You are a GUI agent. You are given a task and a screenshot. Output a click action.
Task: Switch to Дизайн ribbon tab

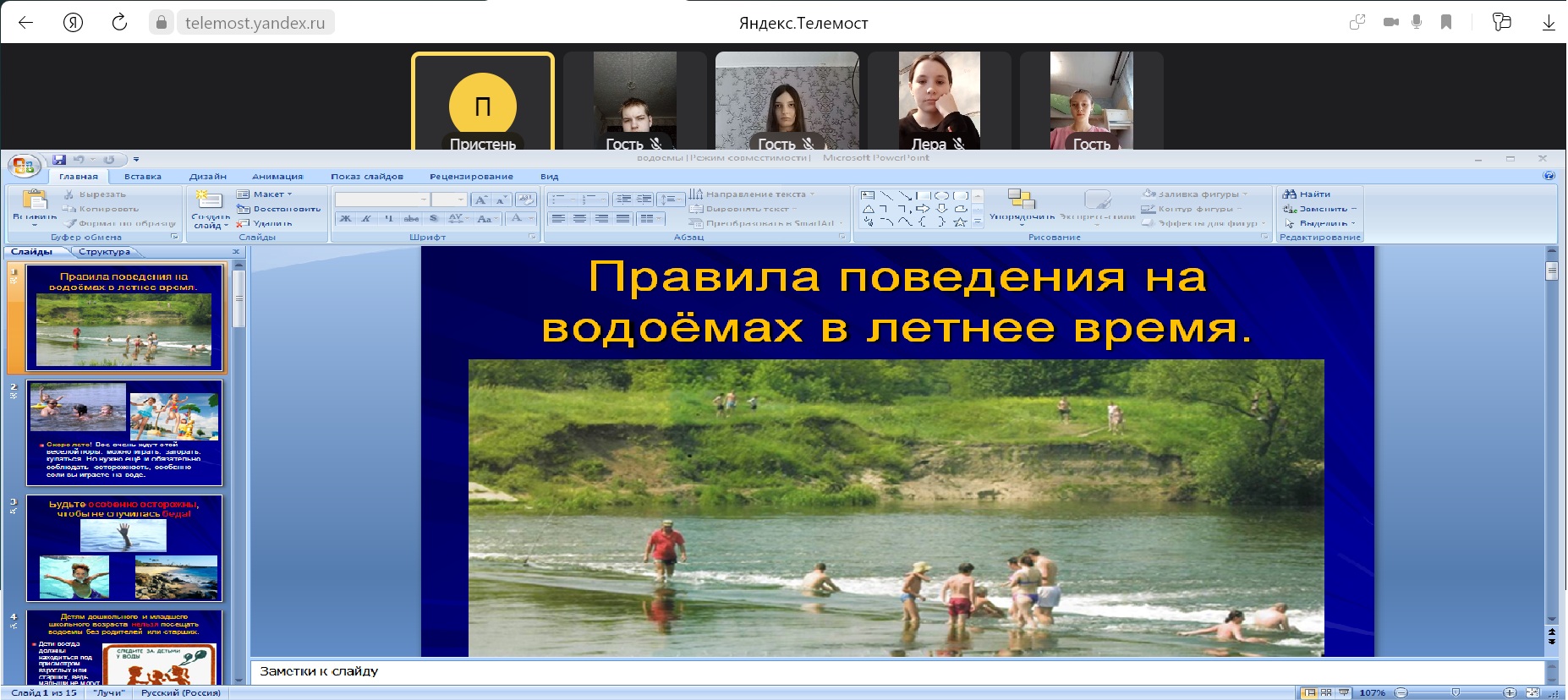coord(208,177)
